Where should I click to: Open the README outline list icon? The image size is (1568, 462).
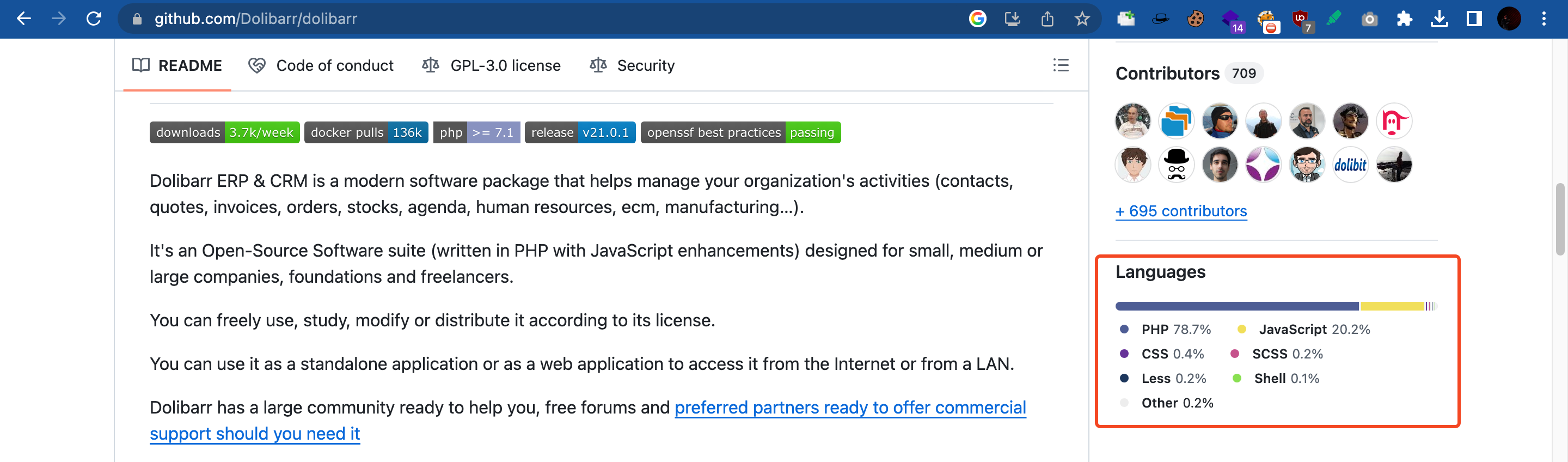(1061, 65)
